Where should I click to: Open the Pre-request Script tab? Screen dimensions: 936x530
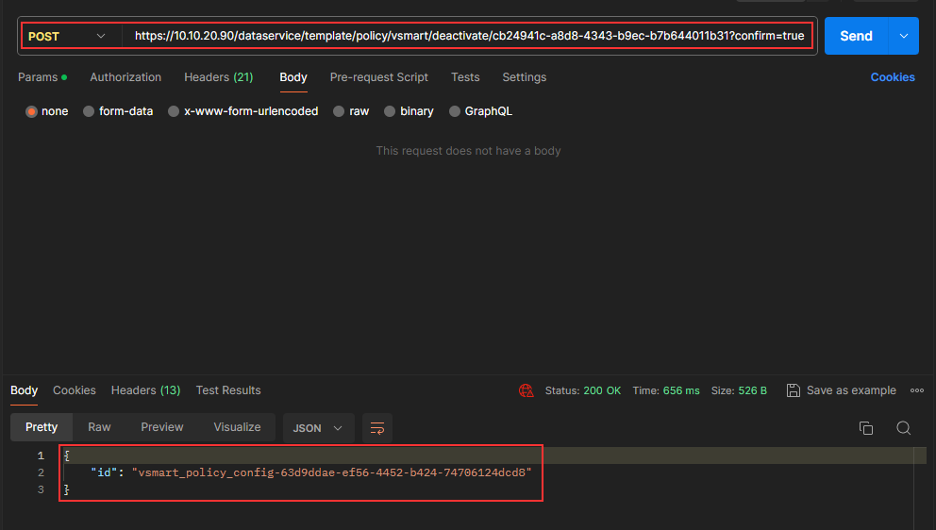[379, 77]
